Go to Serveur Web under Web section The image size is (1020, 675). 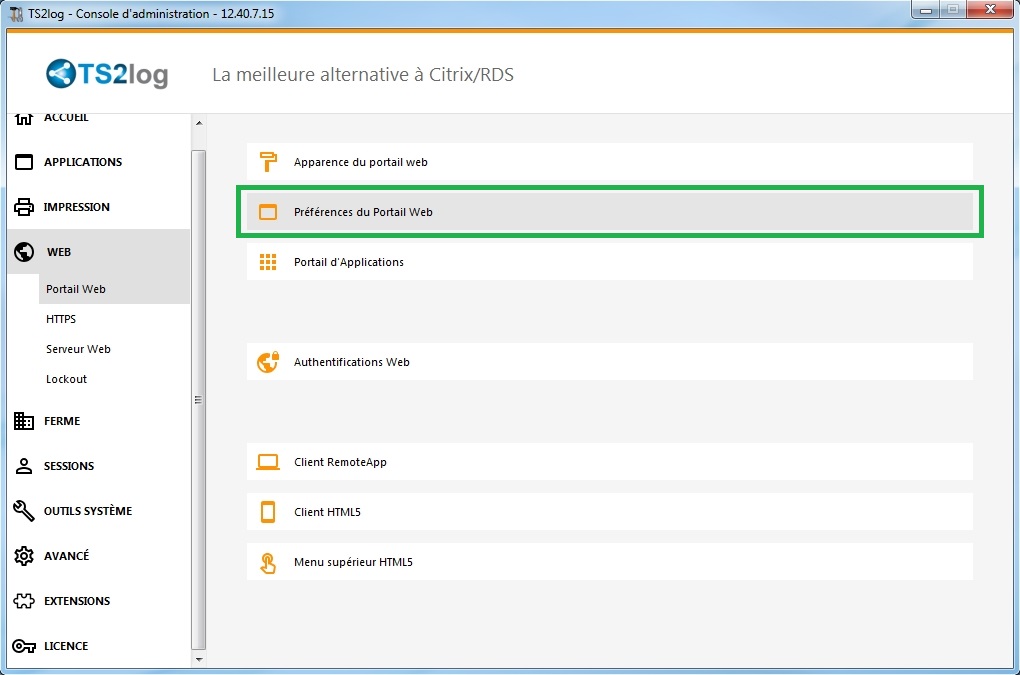(x=78, y=349)
